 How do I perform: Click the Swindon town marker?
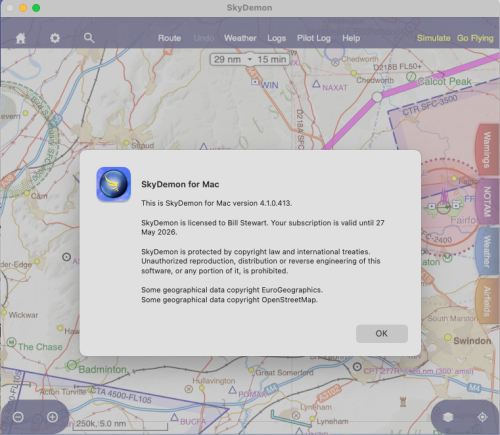coord(448,337)
